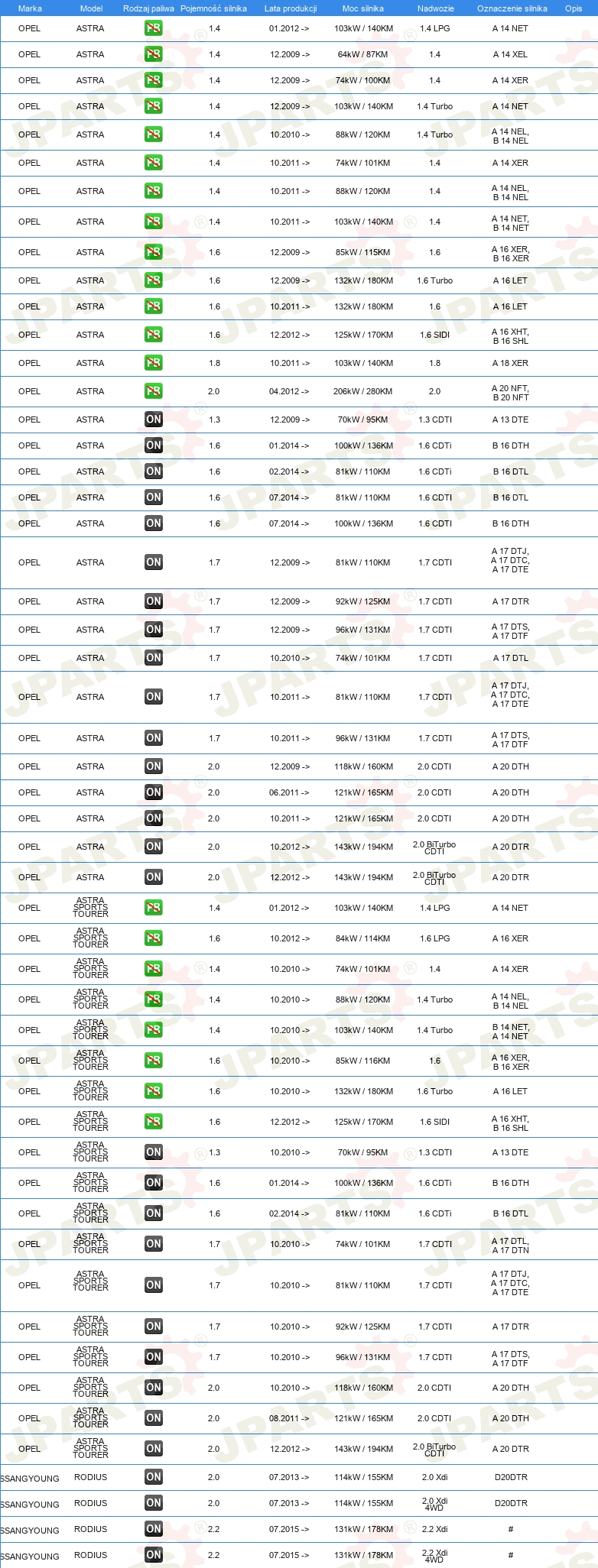The height and width of the screenshot is (1568, 598).
Task: Click the Model column header
Action: click(91, 8)
